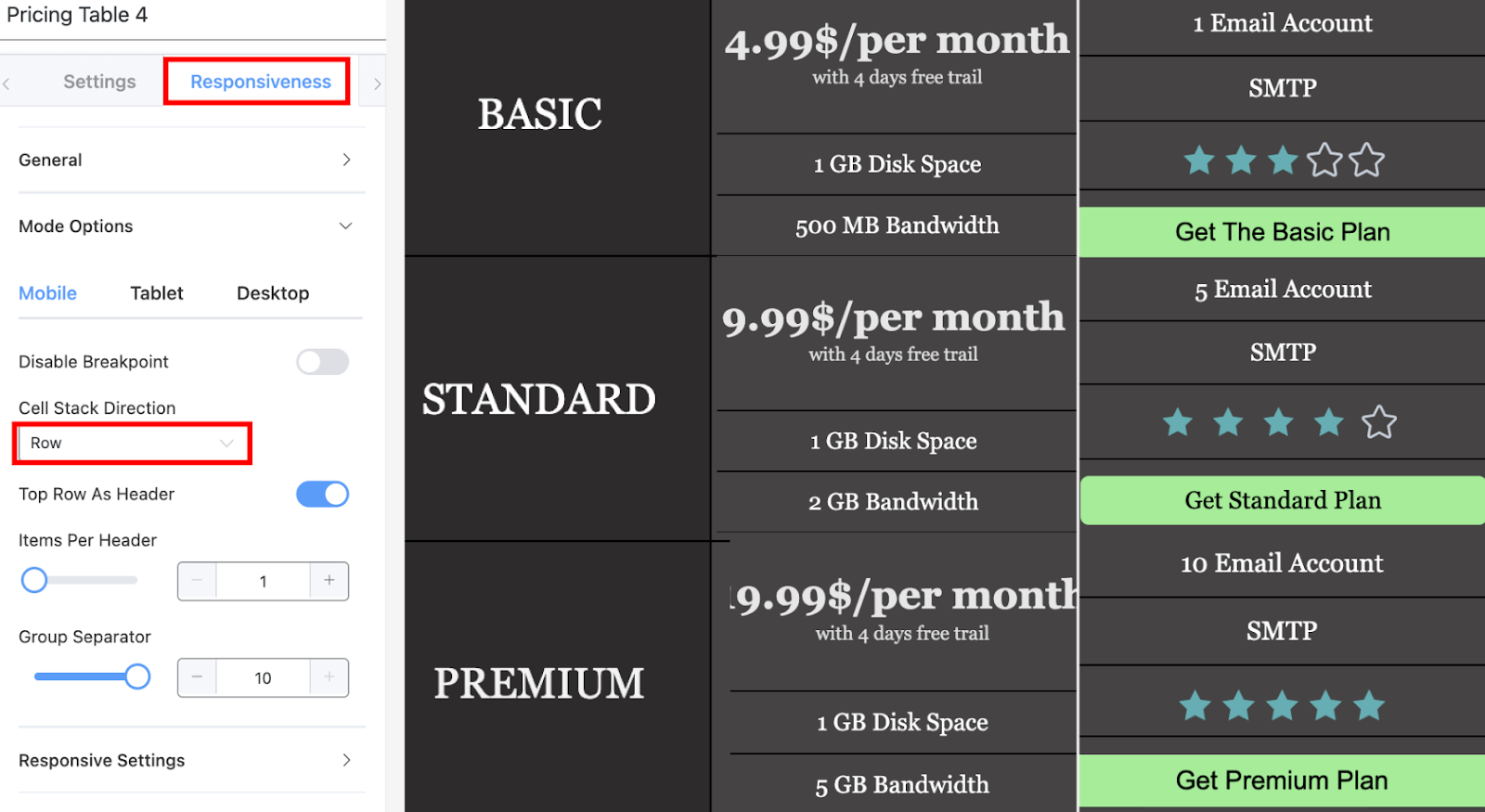Image resolution: width=1485 pixels, height=812 pixels.
Task: Click the plus stepper for Items Per Header
Action: click(329, 581)
